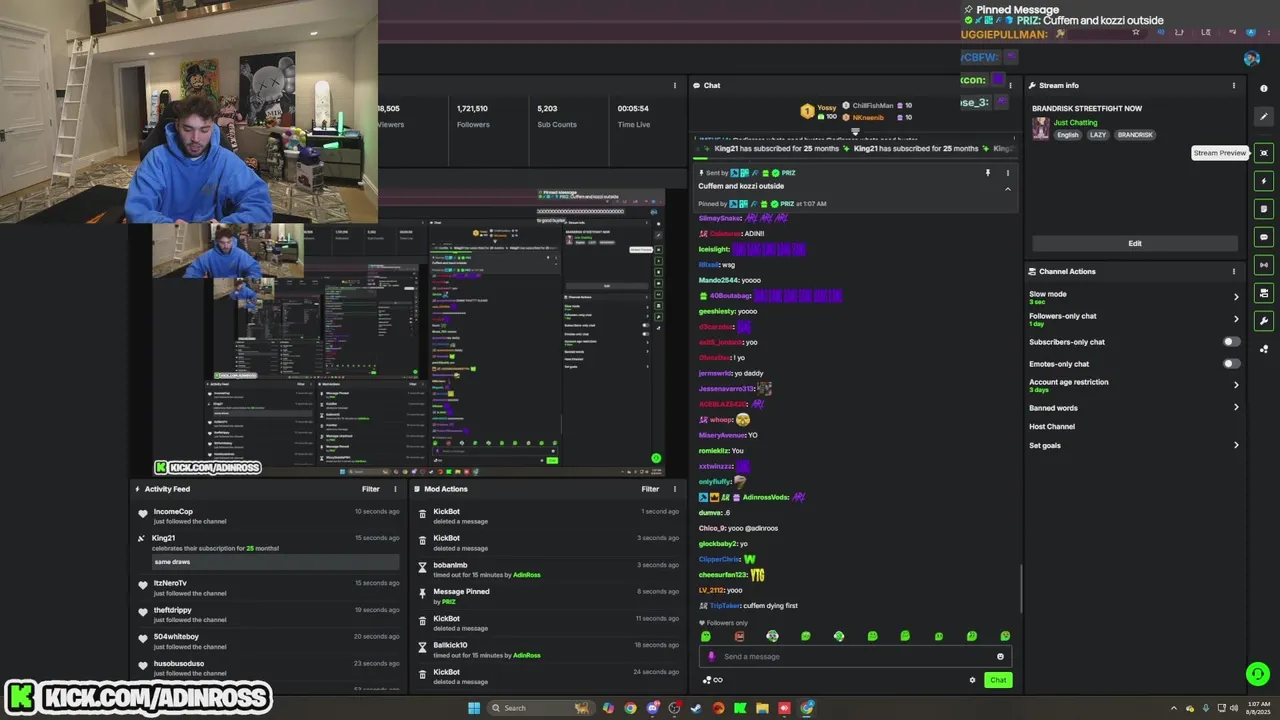Collapse the pinned message with chevron

pyautogui.click(x=1007, y=189)
